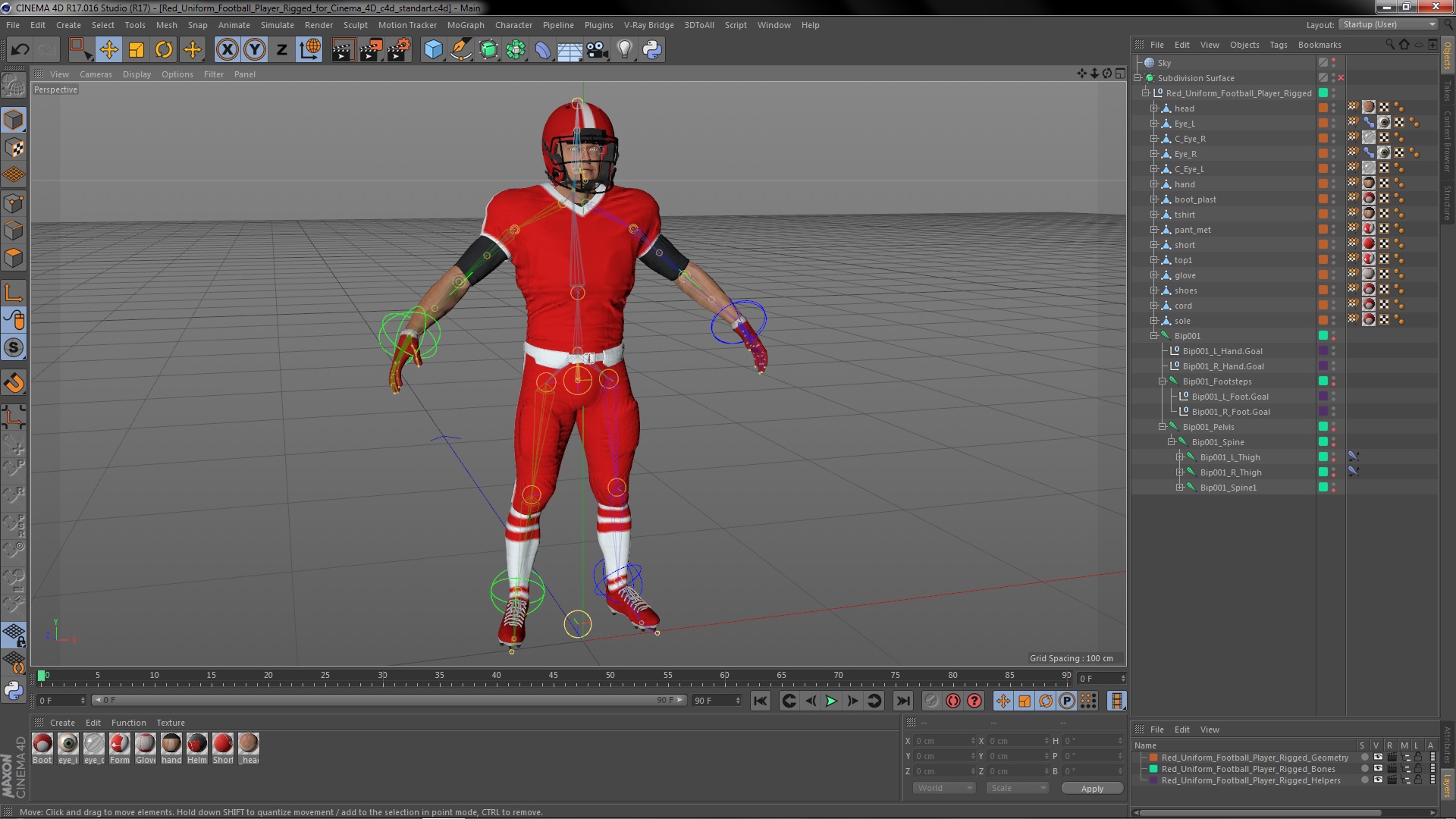Open the Texture menu in material manager
Image resolution: width=1456 pixels, height=819 pixels.
[170, 723]
